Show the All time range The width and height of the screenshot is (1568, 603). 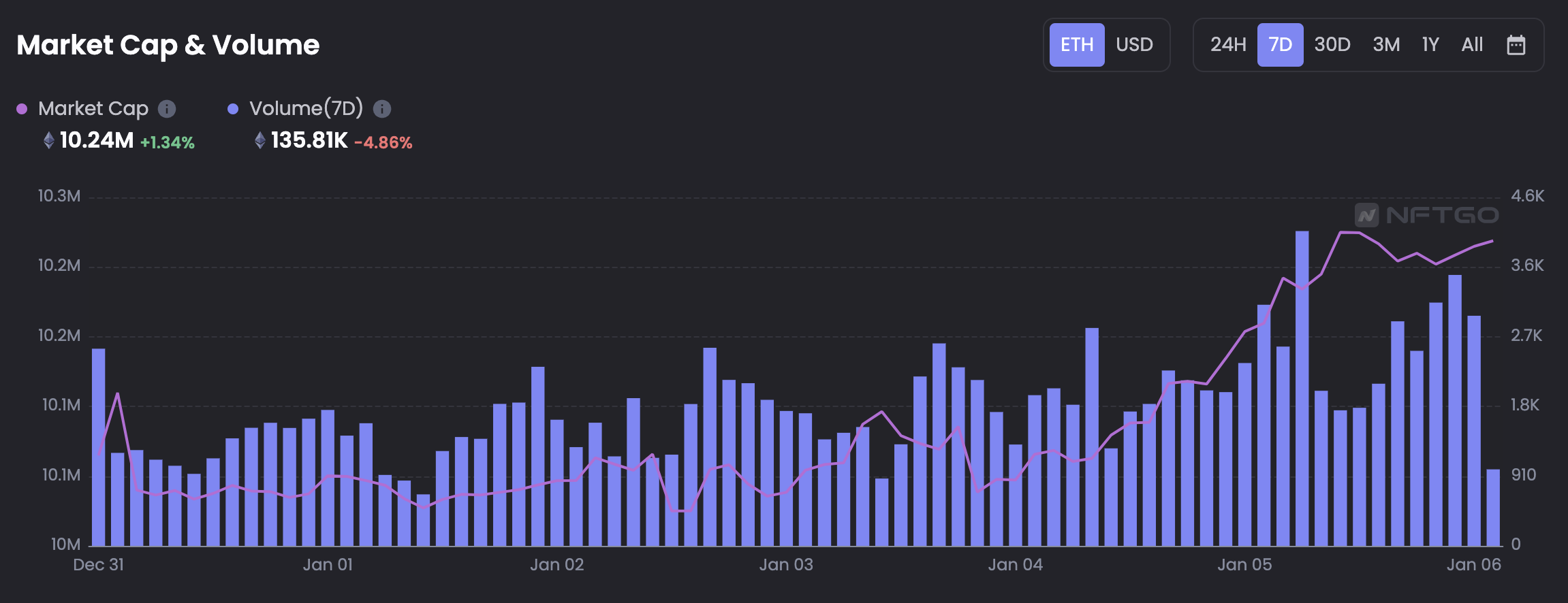tap(1471, 45)
